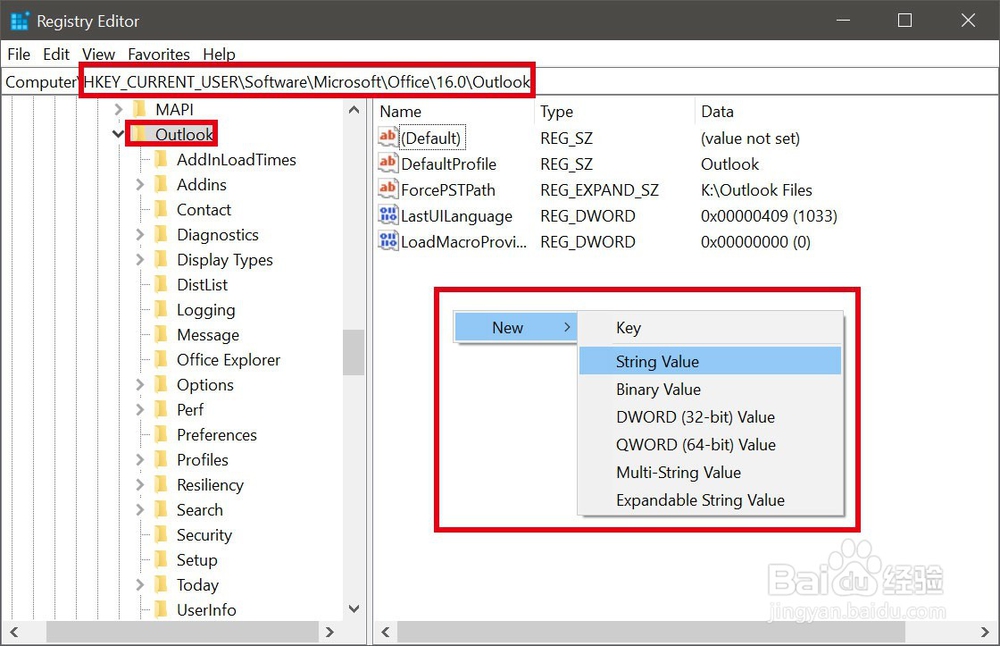Select DWORD (32-bit) Value
1000x646 pixels.
(710, 416)
